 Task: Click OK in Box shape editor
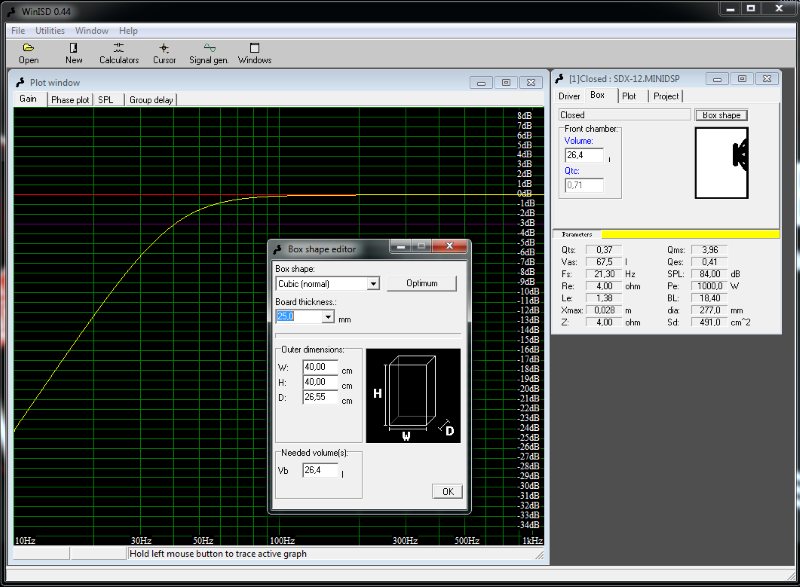(x=447, y=491)
